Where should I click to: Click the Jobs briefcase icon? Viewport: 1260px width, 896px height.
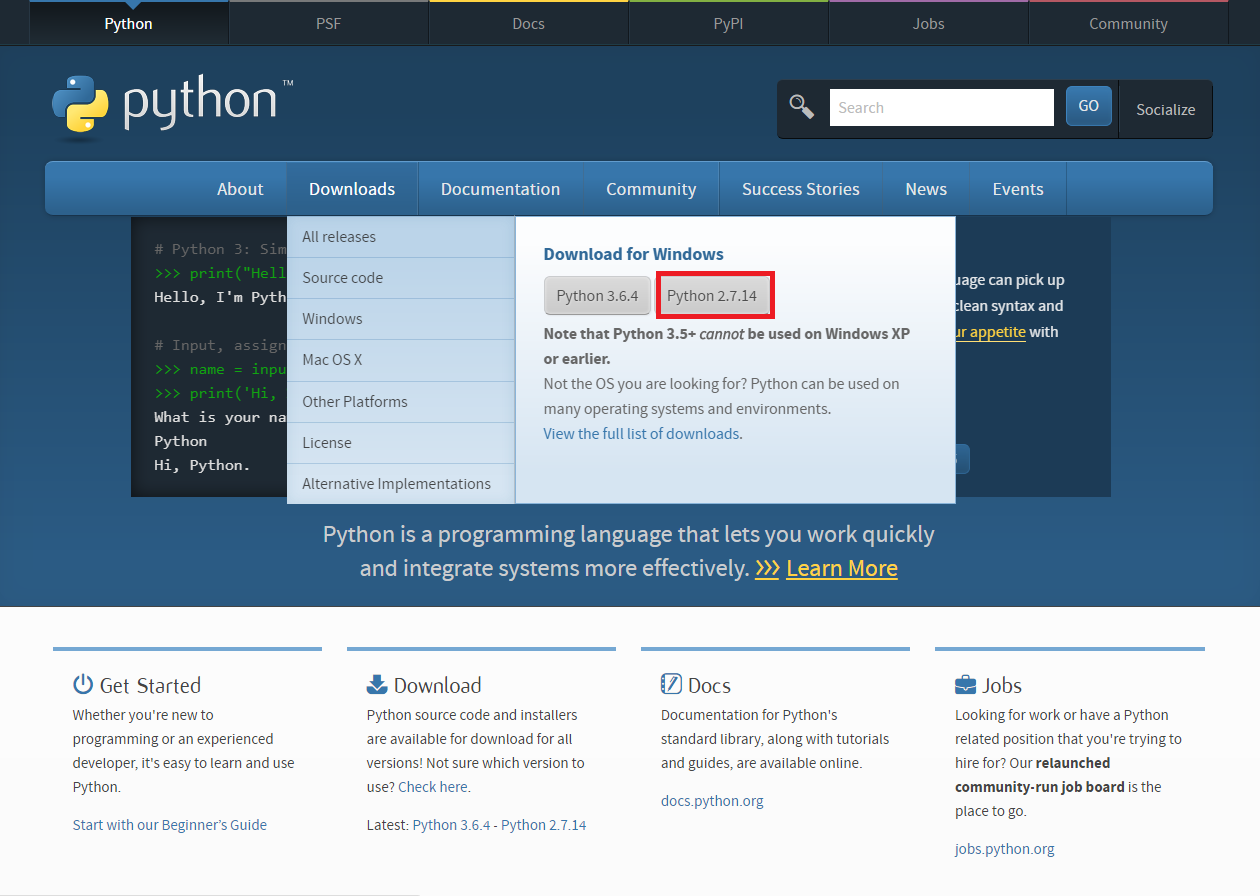pos(965,685)
